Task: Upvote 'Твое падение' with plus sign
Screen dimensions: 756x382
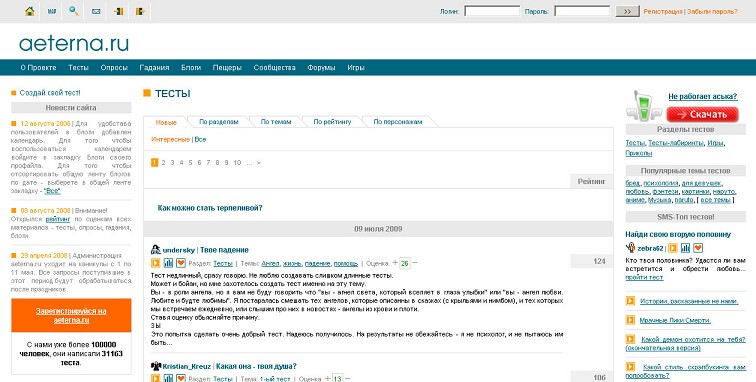Action: [x=395, y=263]
